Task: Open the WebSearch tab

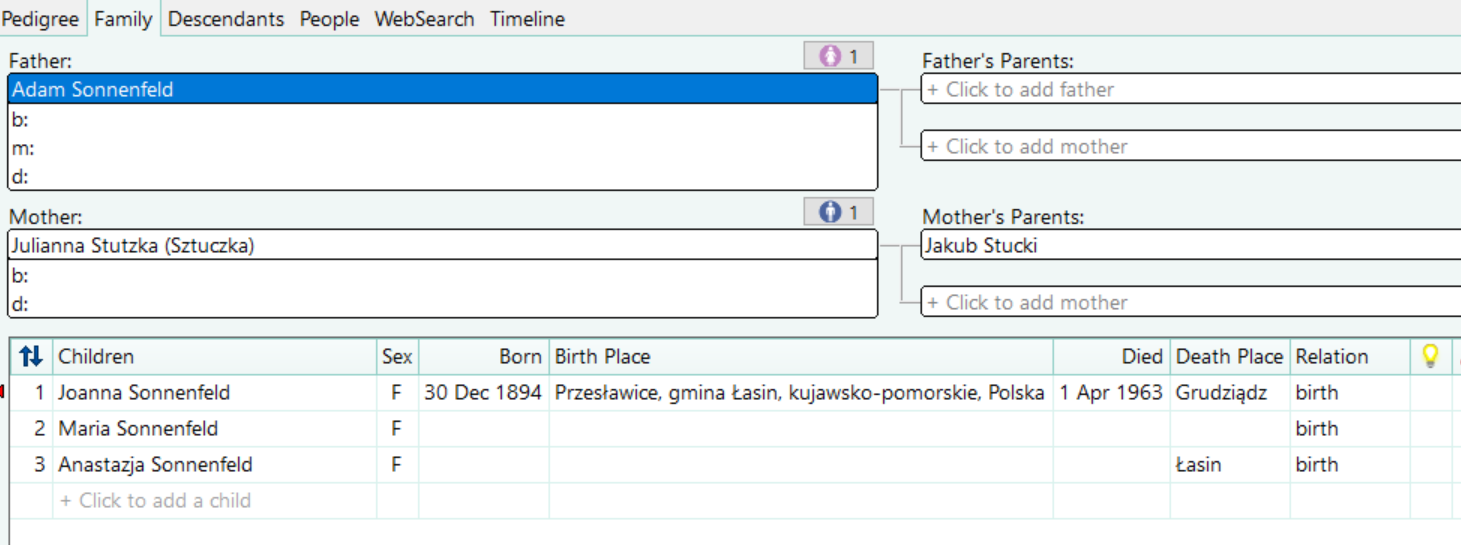Action: 424,19
